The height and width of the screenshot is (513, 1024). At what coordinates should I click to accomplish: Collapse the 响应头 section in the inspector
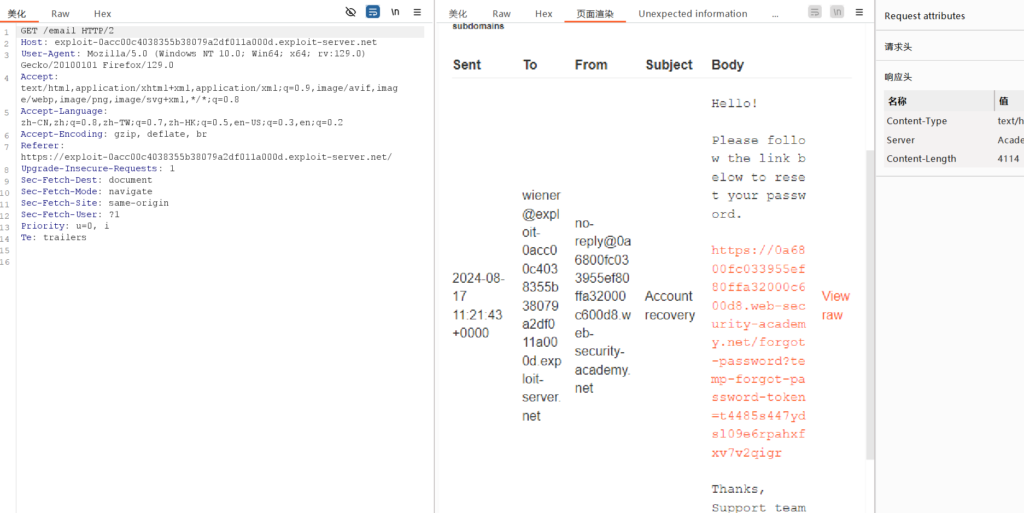(x=898, y=77)
